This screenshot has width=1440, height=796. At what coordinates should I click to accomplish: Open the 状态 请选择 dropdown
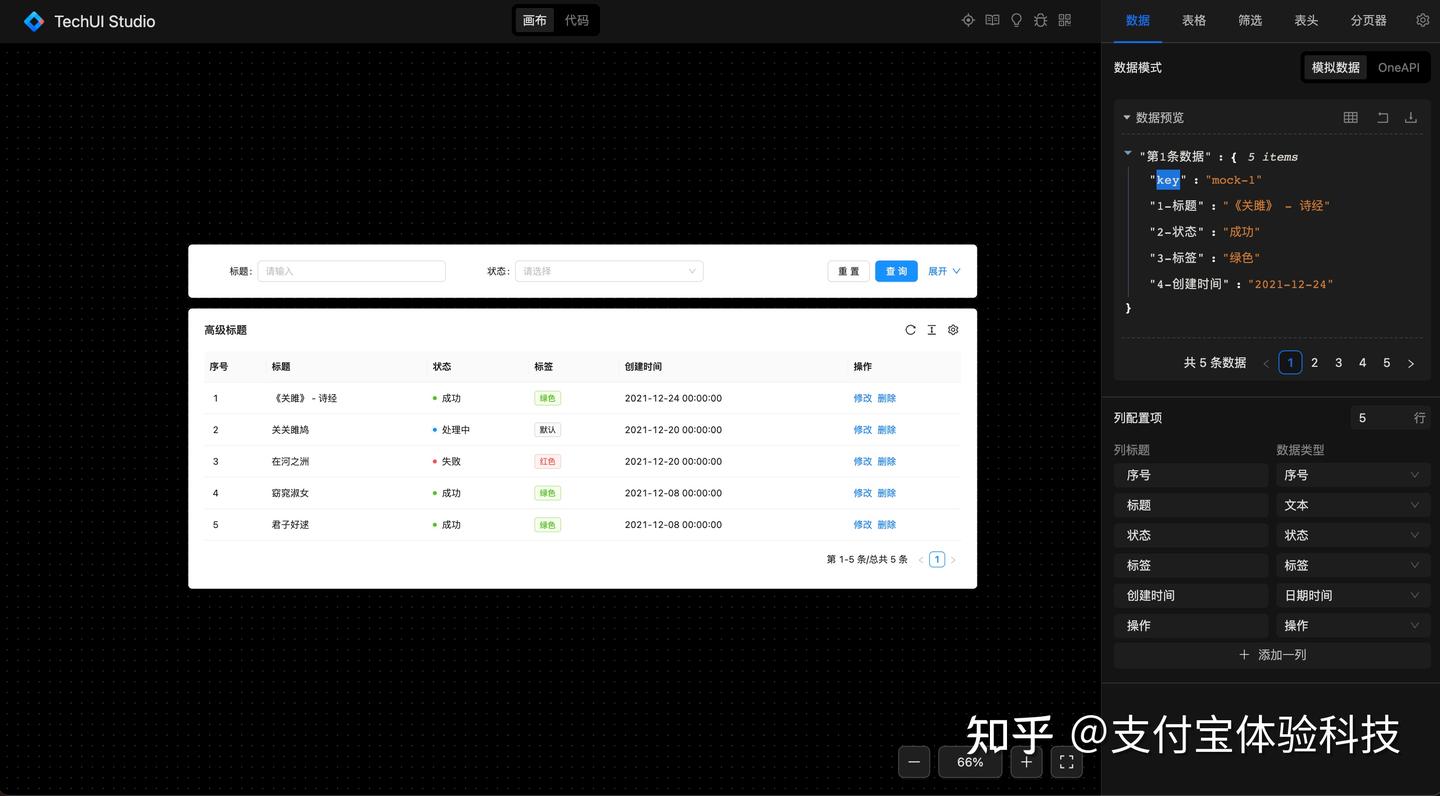click(608, 271)
